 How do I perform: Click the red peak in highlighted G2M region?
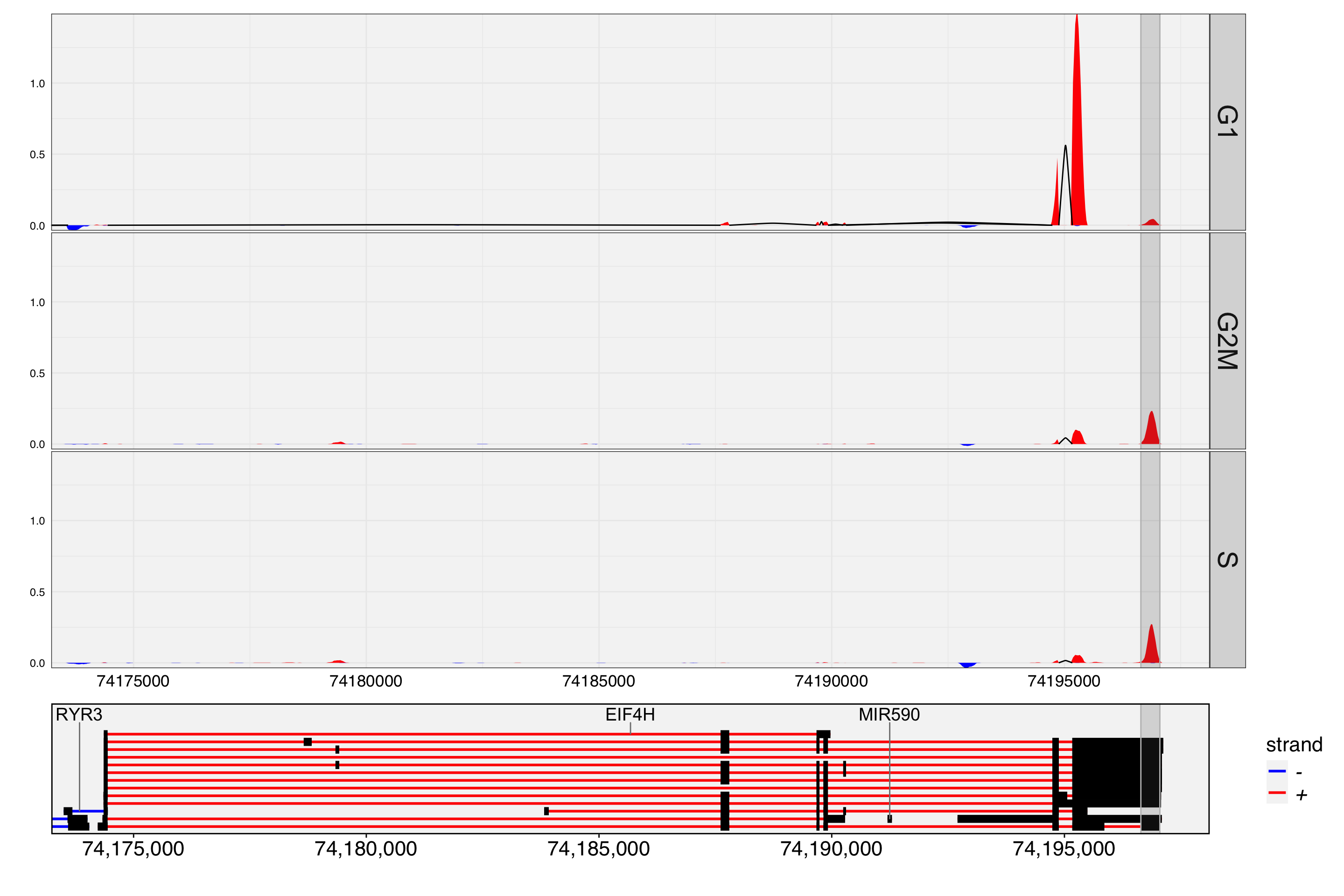pyautogui.click(x=1151, y=428)
